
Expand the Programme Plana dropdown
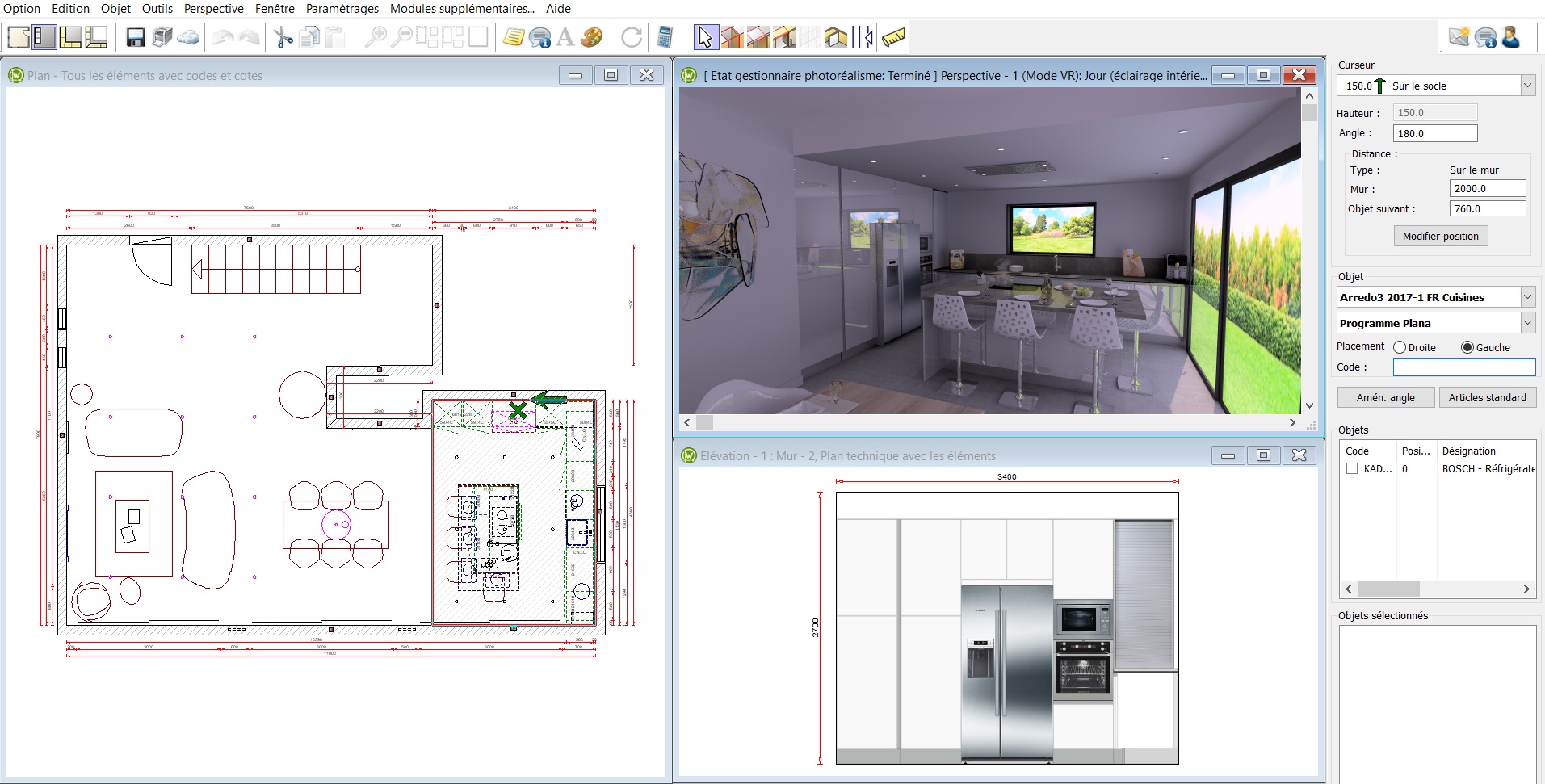[x=1527, y=323]
